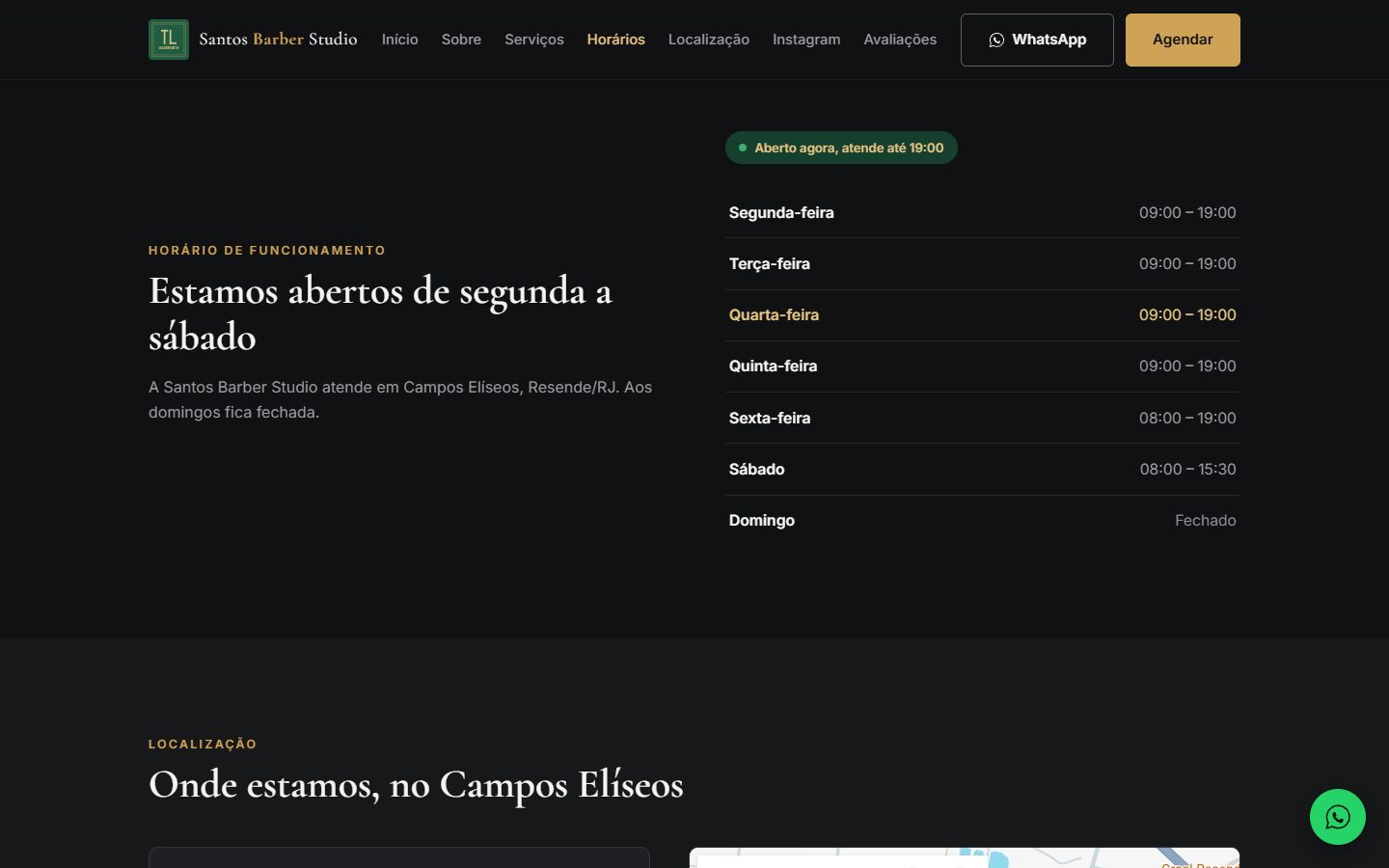Open the Sobre section link

461,40
